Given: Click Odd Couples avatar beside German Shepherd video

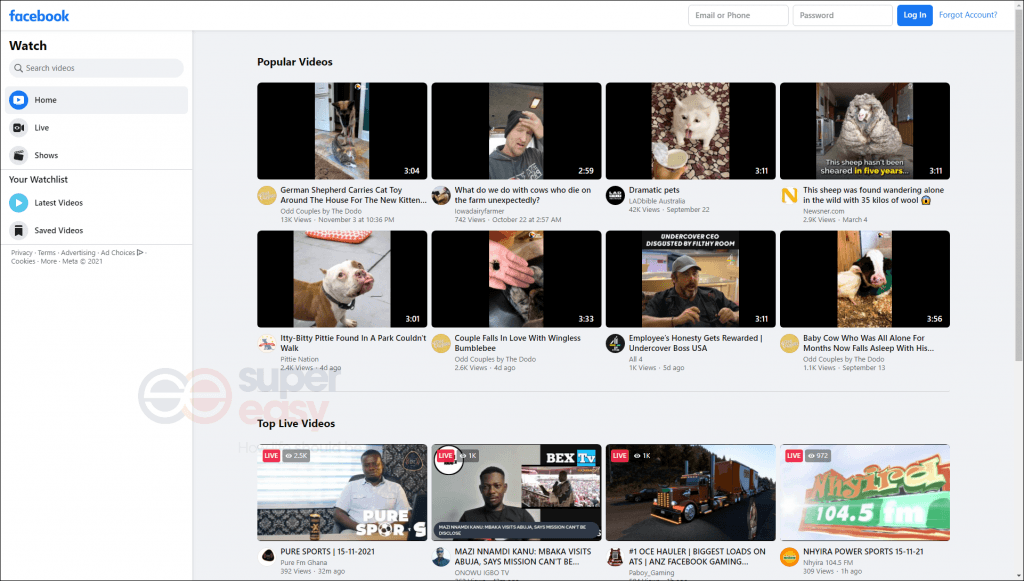Looking at the screenshot, I should pyautogui.click(x=266, y=195).
